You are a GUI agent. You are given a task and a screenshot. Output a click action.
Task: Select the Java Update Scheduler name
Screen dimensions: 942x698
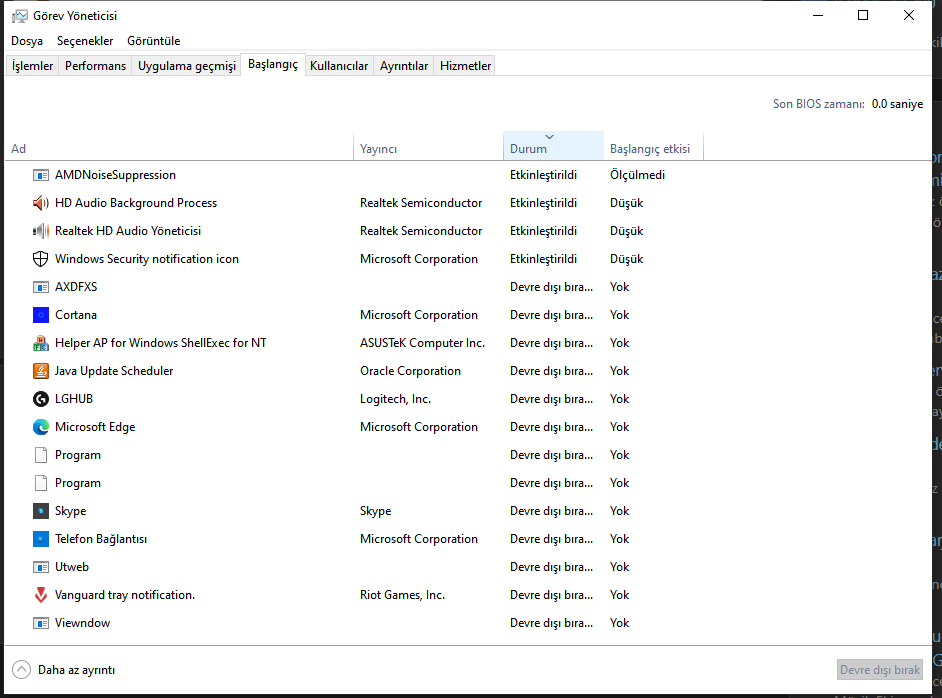(x=114, y=371)
